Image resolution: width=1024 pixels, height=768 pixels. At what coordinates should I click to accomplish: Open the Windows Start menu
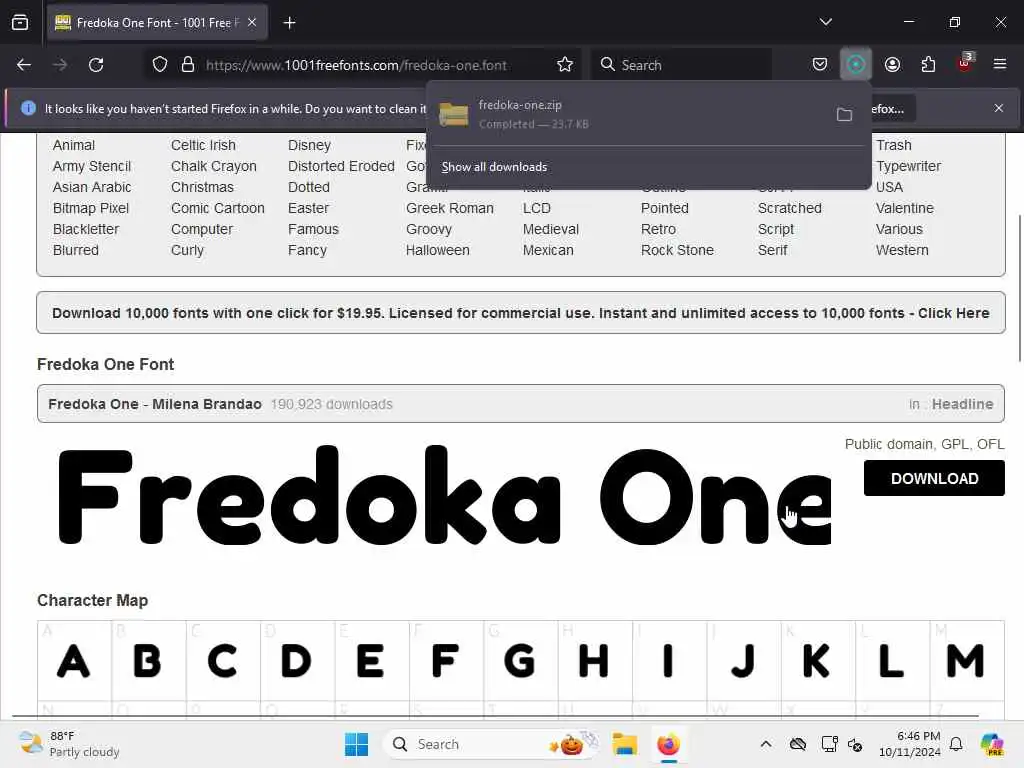click(356, 744)
